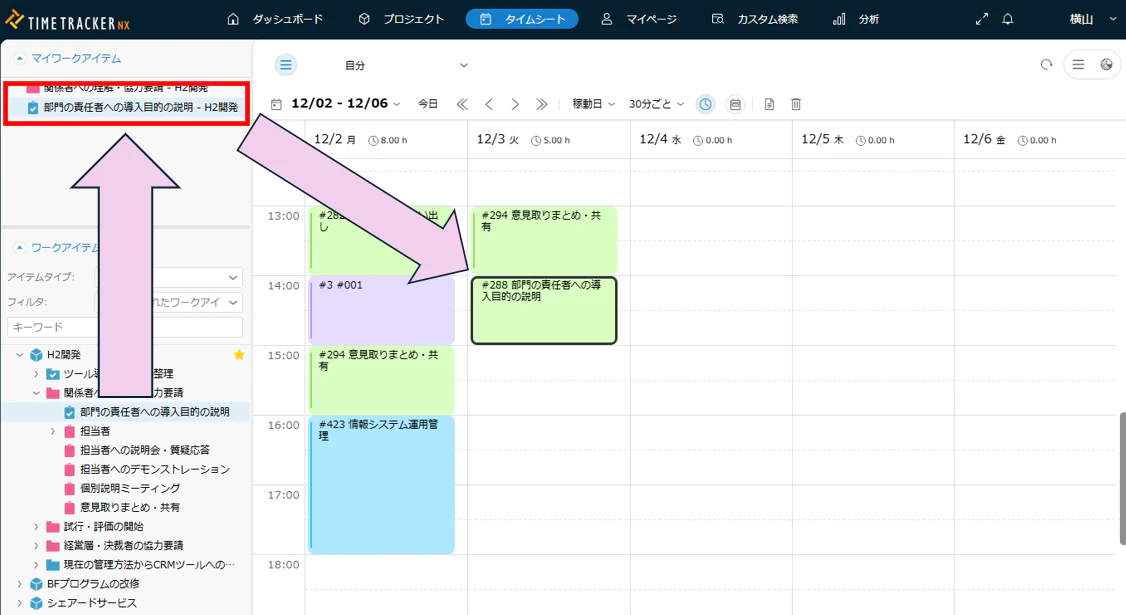The image size is (1126, 615).
Task: Switch to list view icon
Action: (x=1078, y=65)
